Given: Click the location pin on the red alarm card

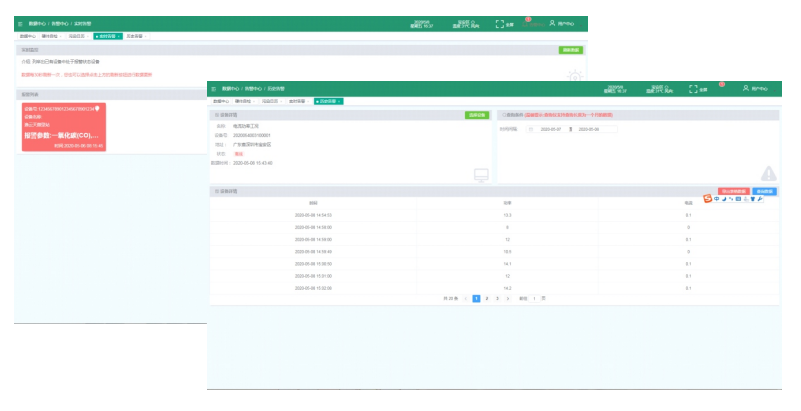Looking at the screenshot, I should [97, 107].
